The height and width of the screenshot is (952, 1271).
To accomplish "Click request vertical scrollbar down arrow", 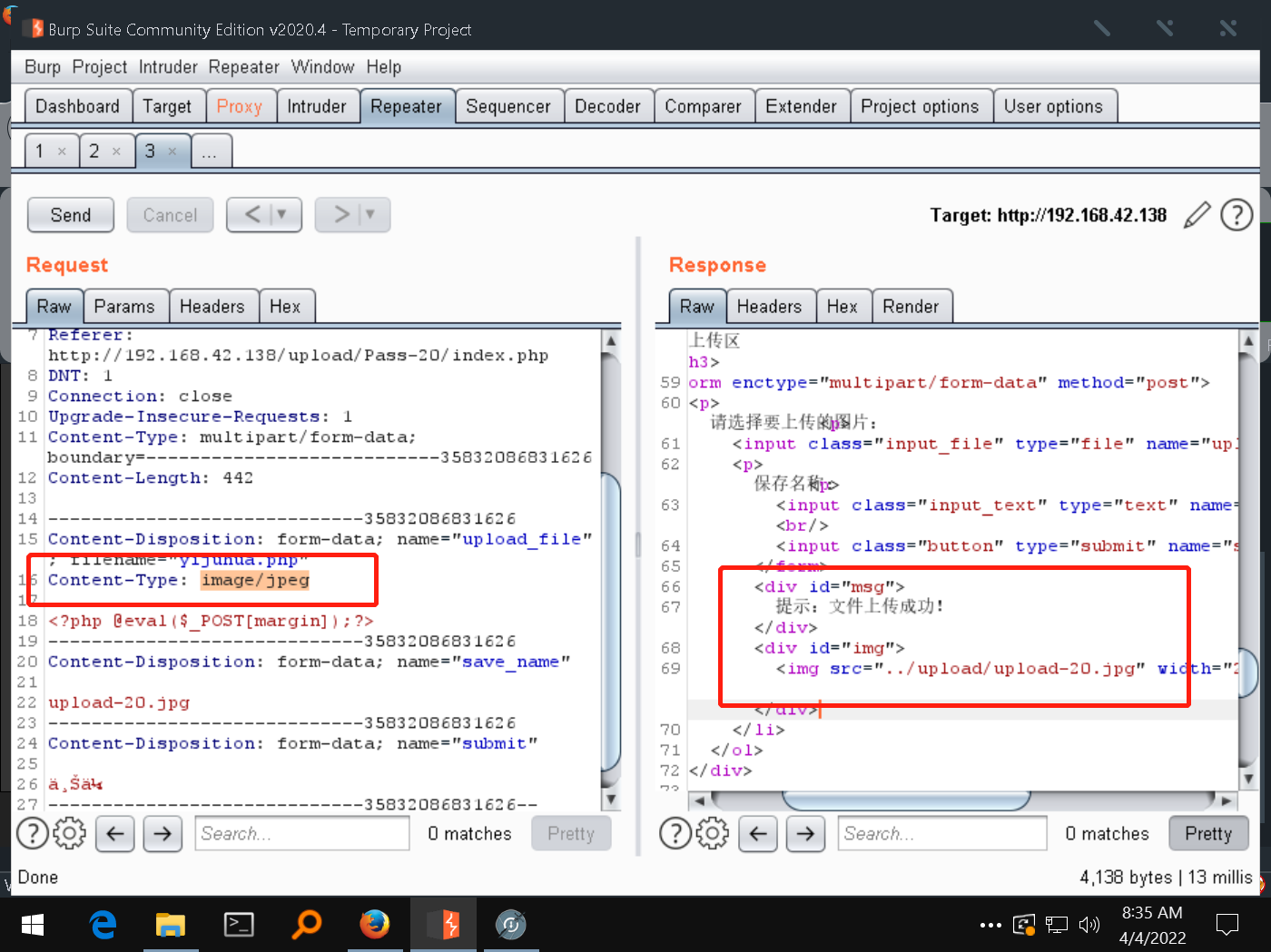I will coord(611,800).
